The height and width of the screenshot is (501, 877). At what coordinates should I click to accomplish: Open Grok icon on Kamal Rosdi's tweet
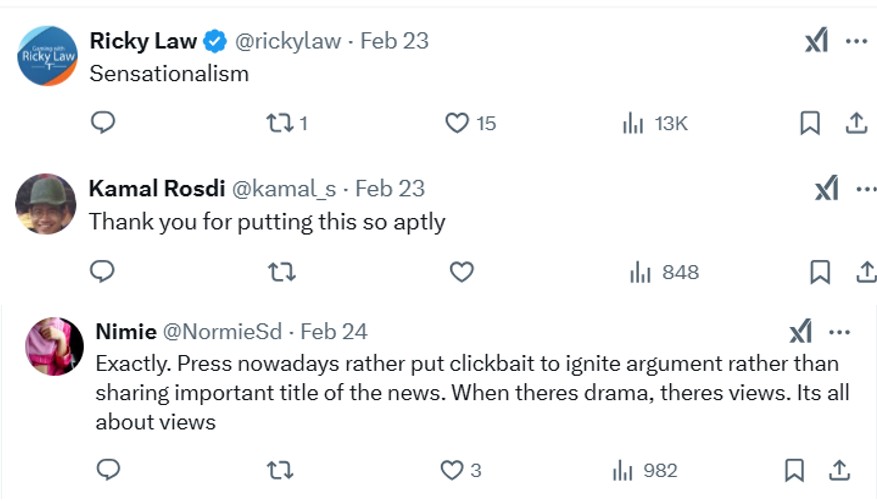point(827,188)
